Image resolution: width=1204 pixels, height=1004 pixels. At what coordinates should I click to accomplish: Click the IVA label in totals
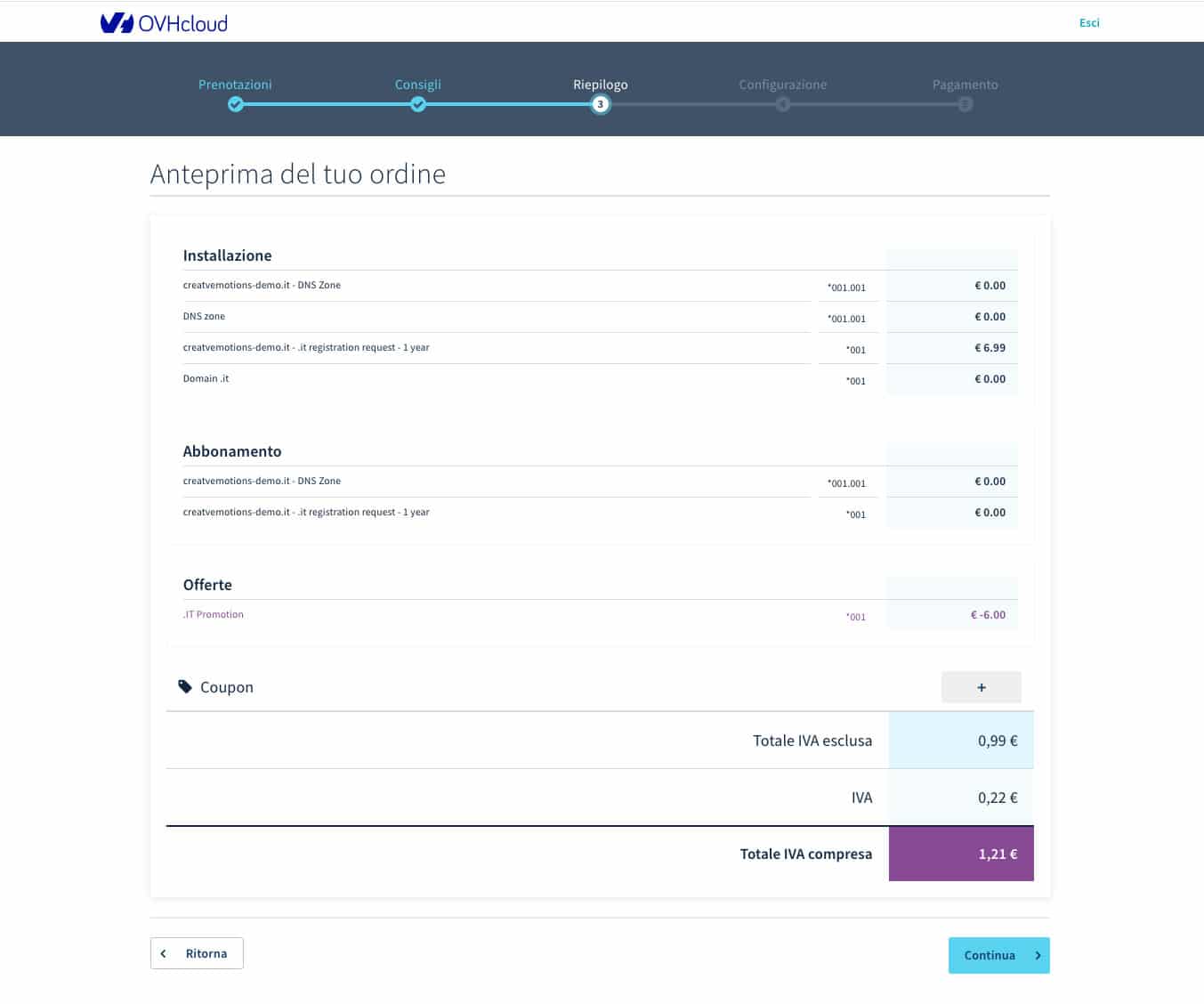click(x=861, y=798)
